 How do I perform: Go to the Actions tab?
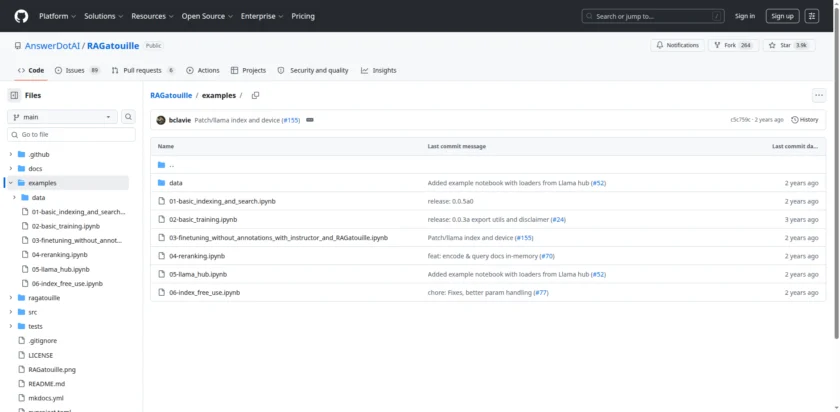pyautogui.click(x=202, y=70)
